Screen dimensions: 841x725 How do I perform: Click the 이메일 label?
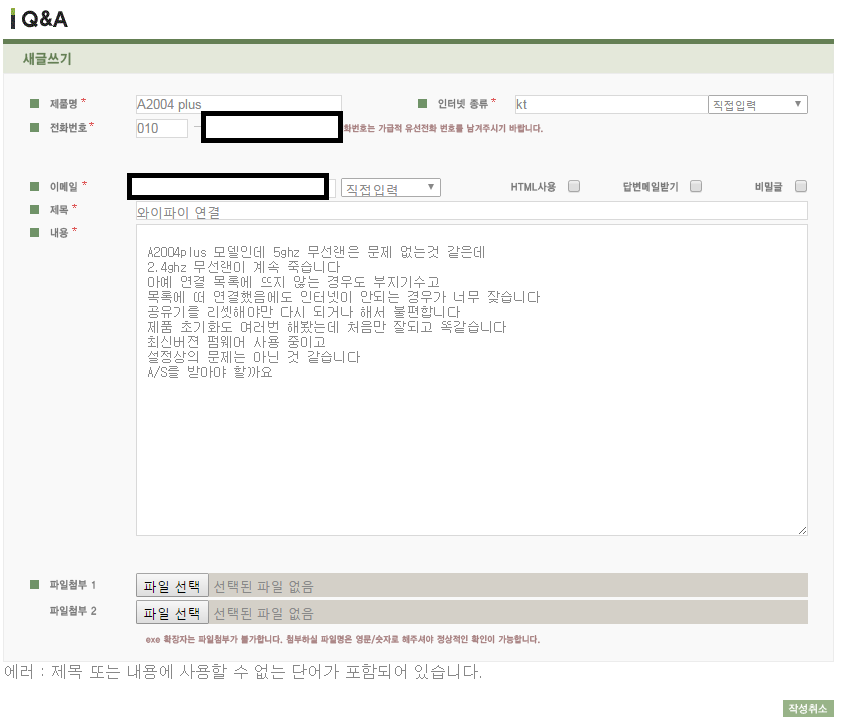63,187
